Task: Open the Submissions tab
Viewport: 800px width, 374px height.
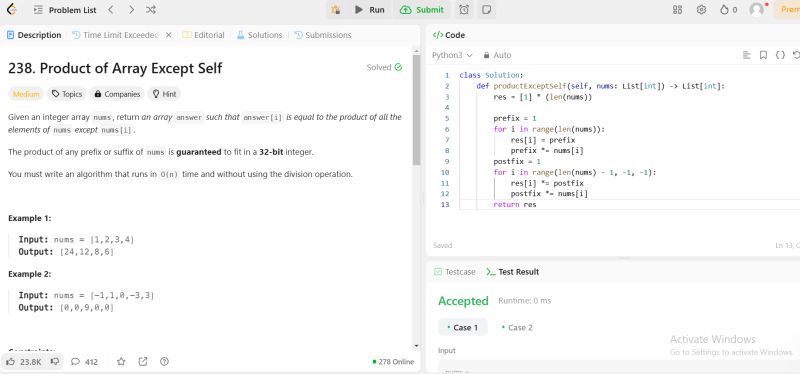Action: [x=323, y=35]
